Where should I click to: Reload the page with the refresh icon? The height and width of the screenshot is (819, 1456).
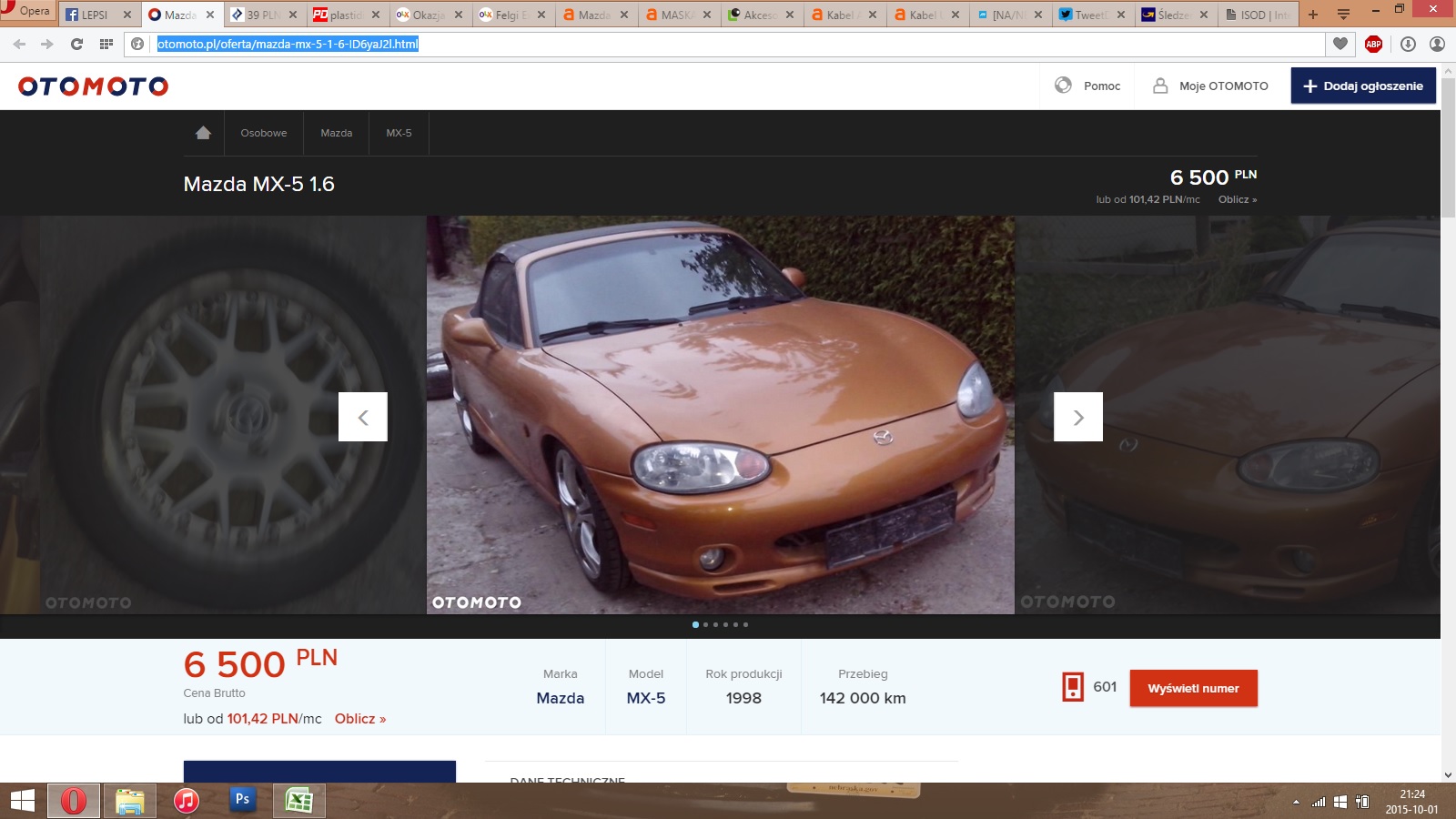pyautogui.click(x=76, y=44)
